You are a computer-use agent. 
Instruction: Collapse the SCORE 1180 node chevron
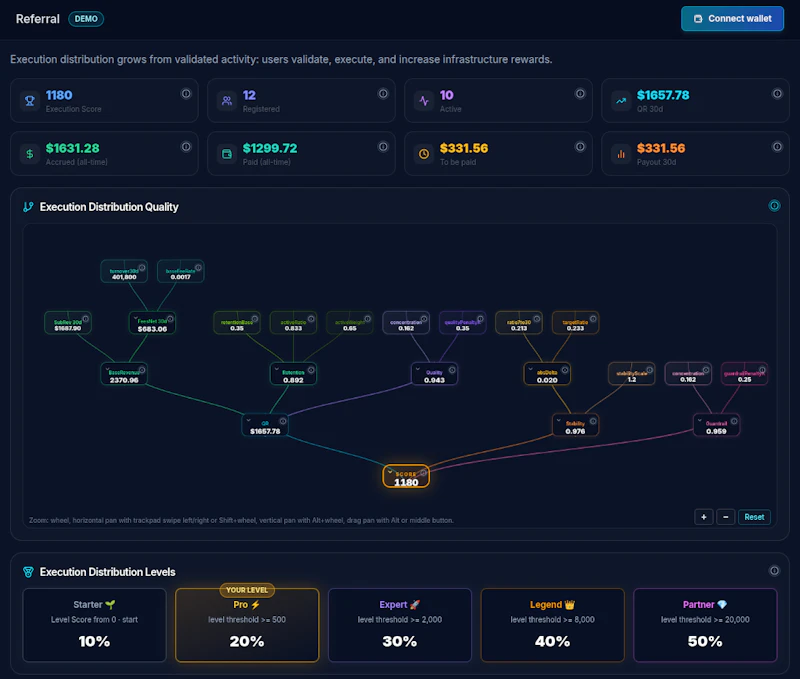tap(390, 471)
